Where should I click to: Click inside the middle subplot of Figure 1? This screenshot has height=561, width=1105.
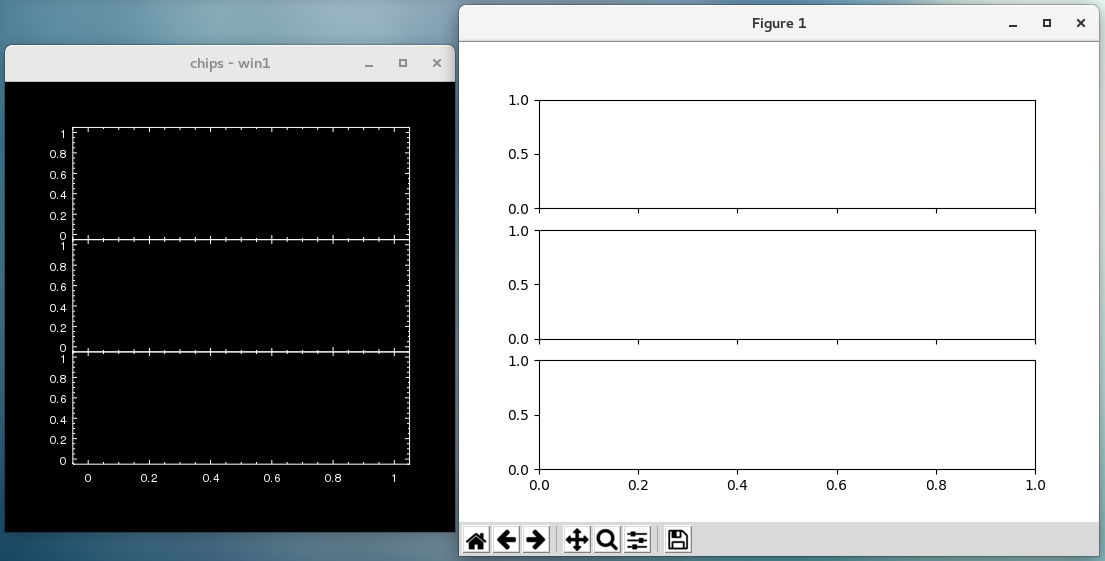click(x=786, y=285)
